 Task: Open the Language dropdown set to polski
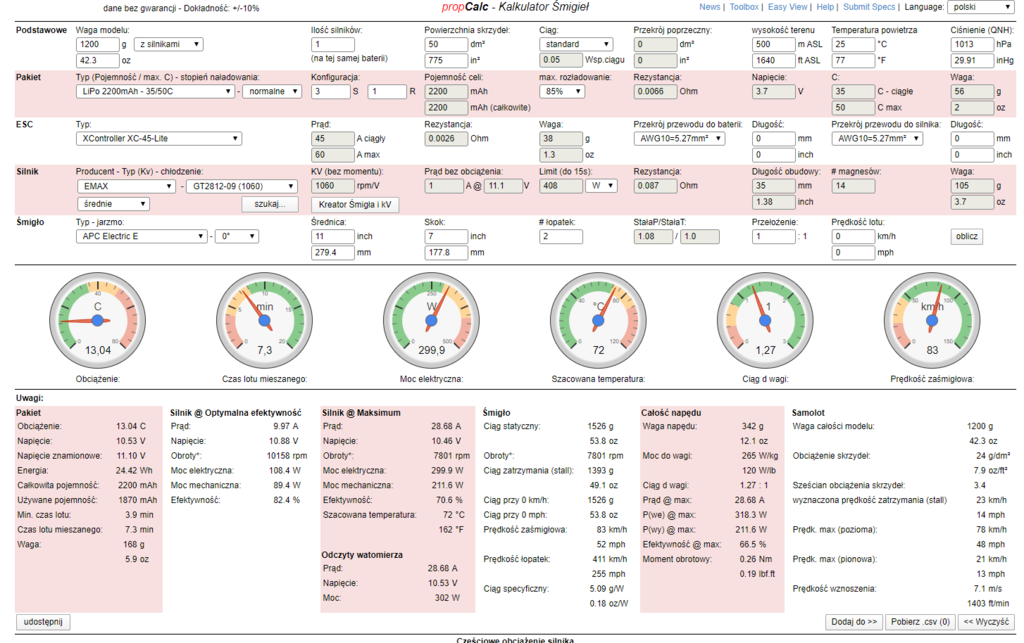pyautogui.click(x=980, y=7)
